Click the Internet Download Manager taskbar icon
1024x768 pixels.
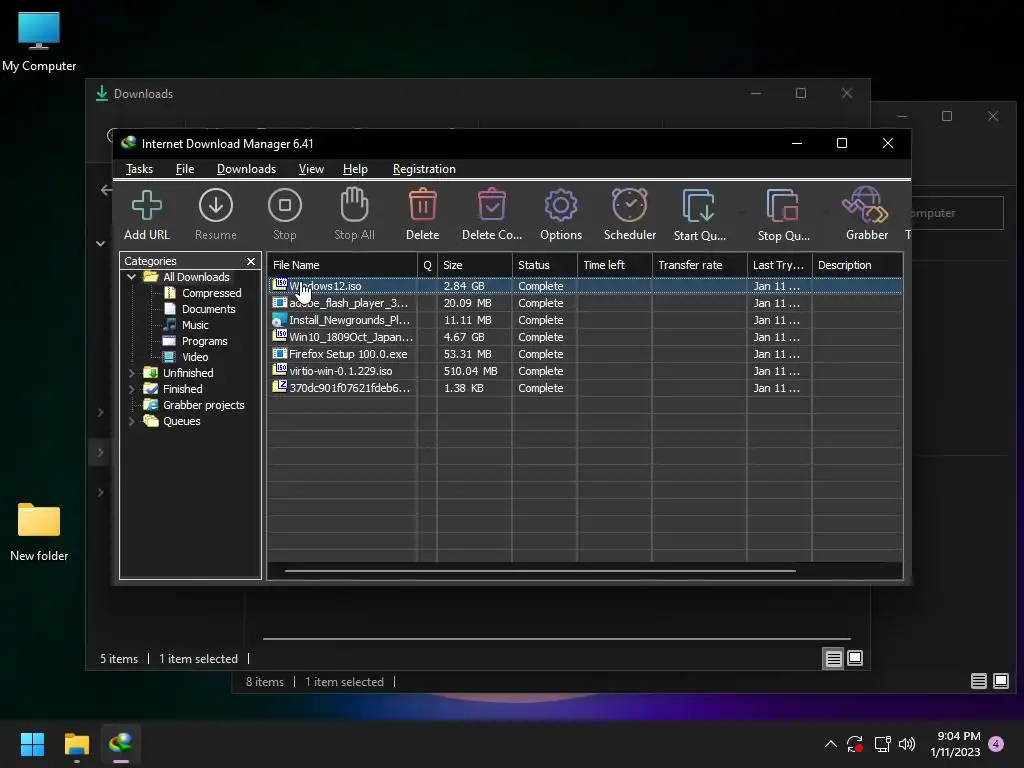[121, 744]
